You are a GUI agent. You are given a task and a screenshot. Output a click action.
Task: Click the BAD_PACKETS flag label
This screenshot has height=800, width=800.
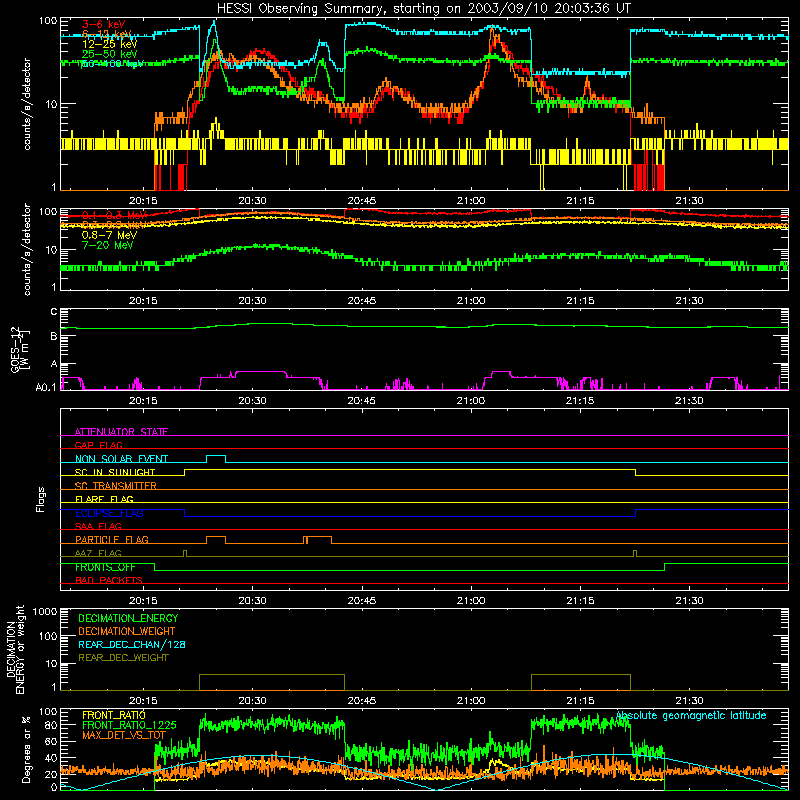tap(109, 580)
